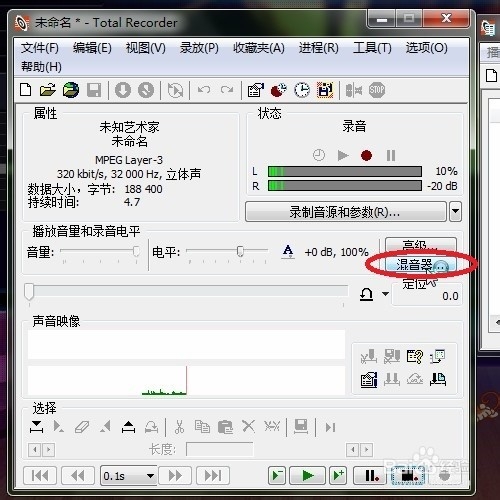Open the scheduler clock icon
The height and width of the screenshot is (500, 500).
[x=302, y=90]
